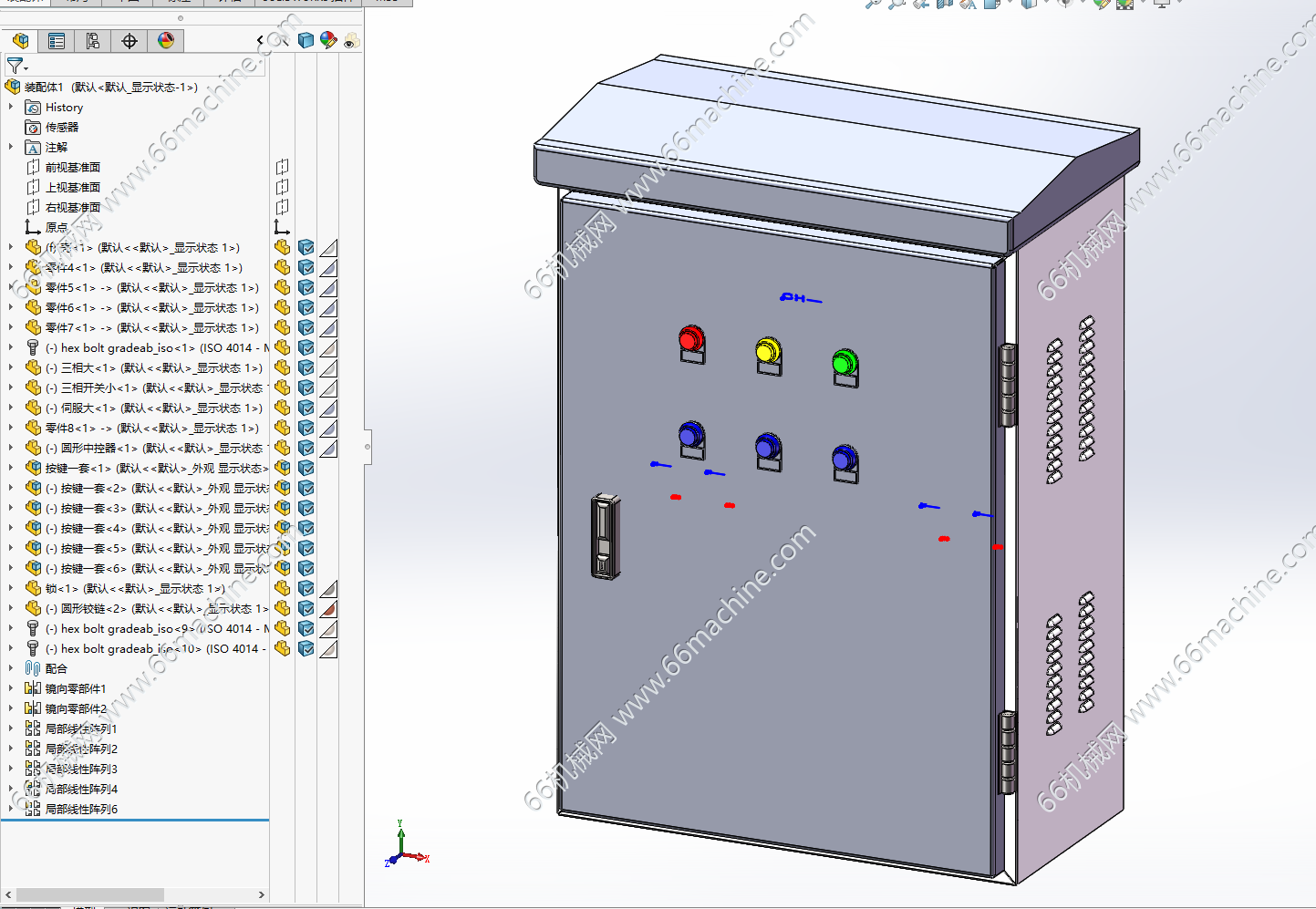Switch to the PropertyManager tab

point(57,40)
